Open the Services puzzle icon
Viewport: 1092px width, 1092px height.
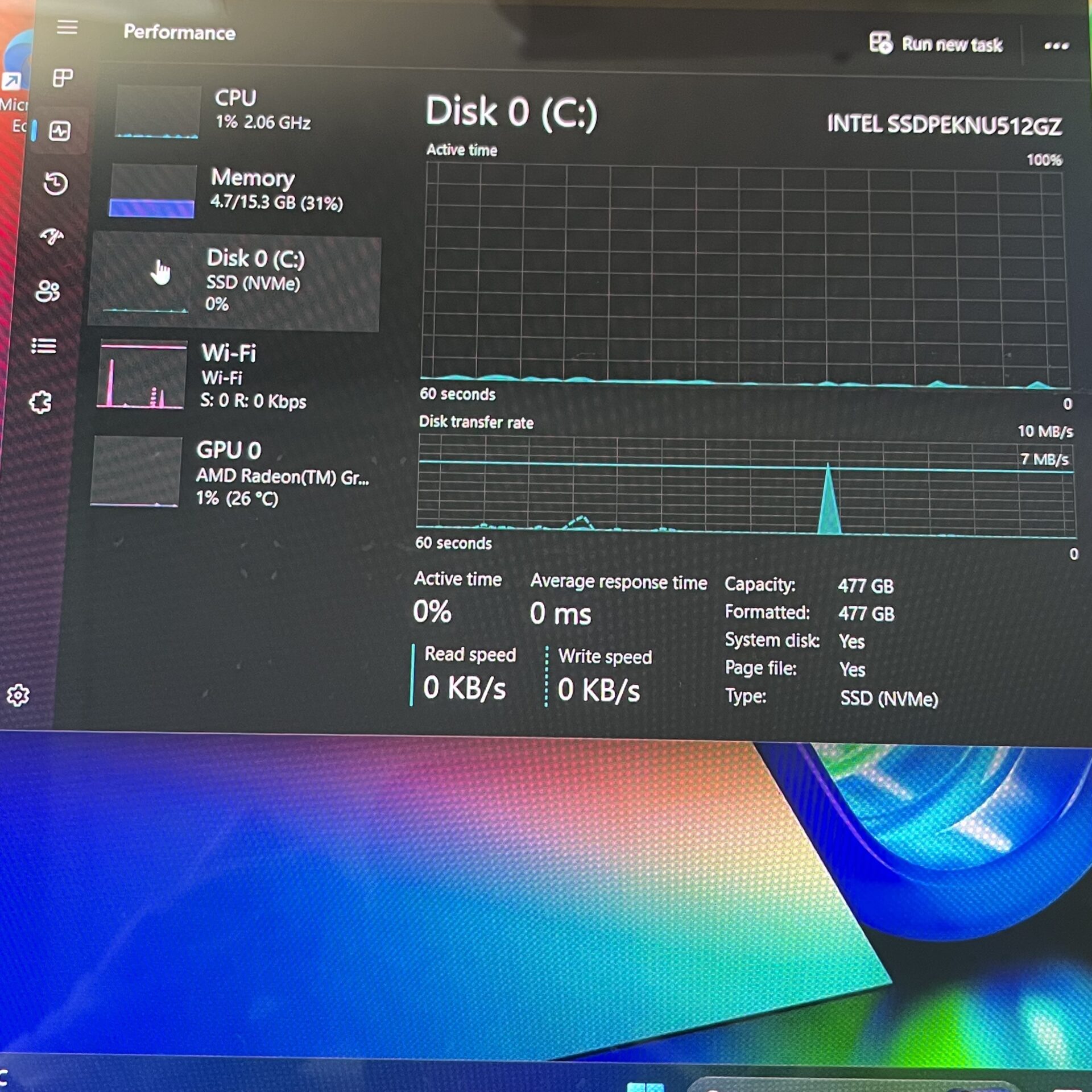(x=40, y=402)
